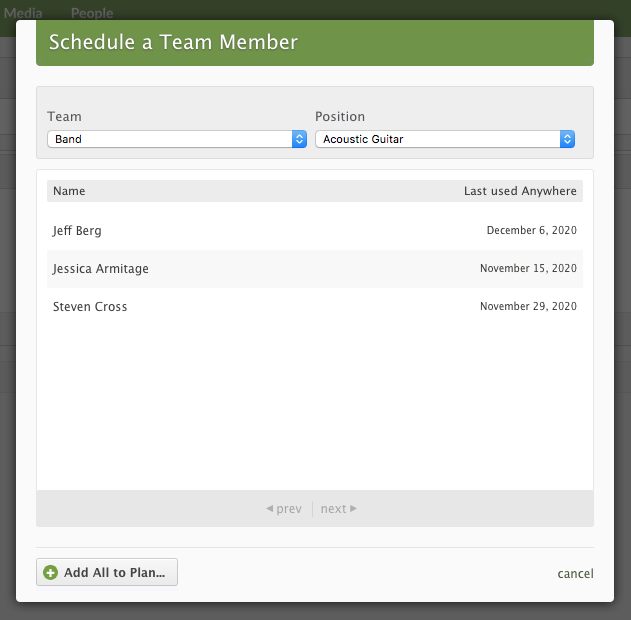631x620 pixels.
Task: Click the December 6, 2020 date
Action: (x=531, y=230)
